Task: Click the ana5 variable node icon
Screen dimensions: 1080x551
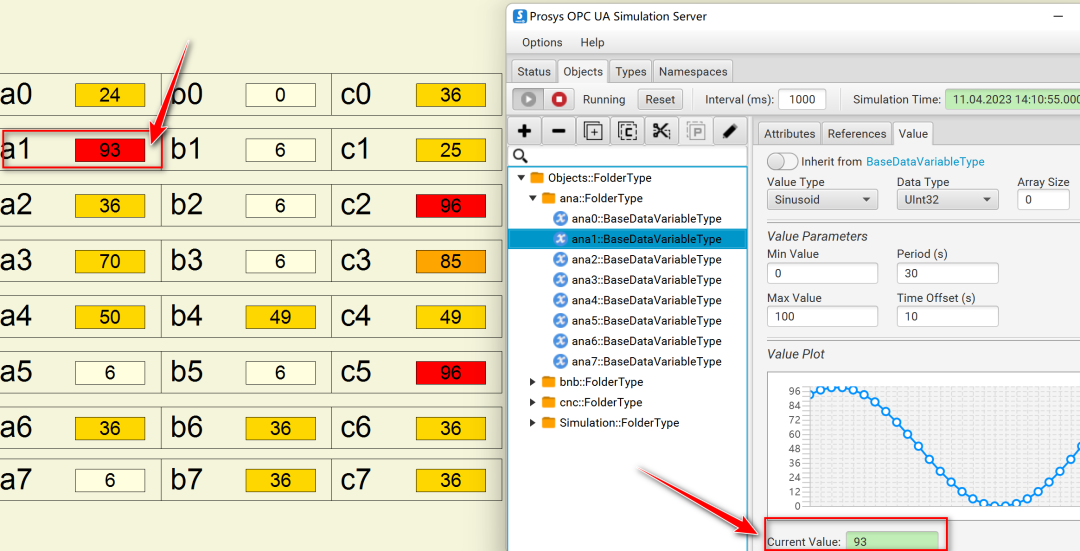Action: (x=561, y=320)
